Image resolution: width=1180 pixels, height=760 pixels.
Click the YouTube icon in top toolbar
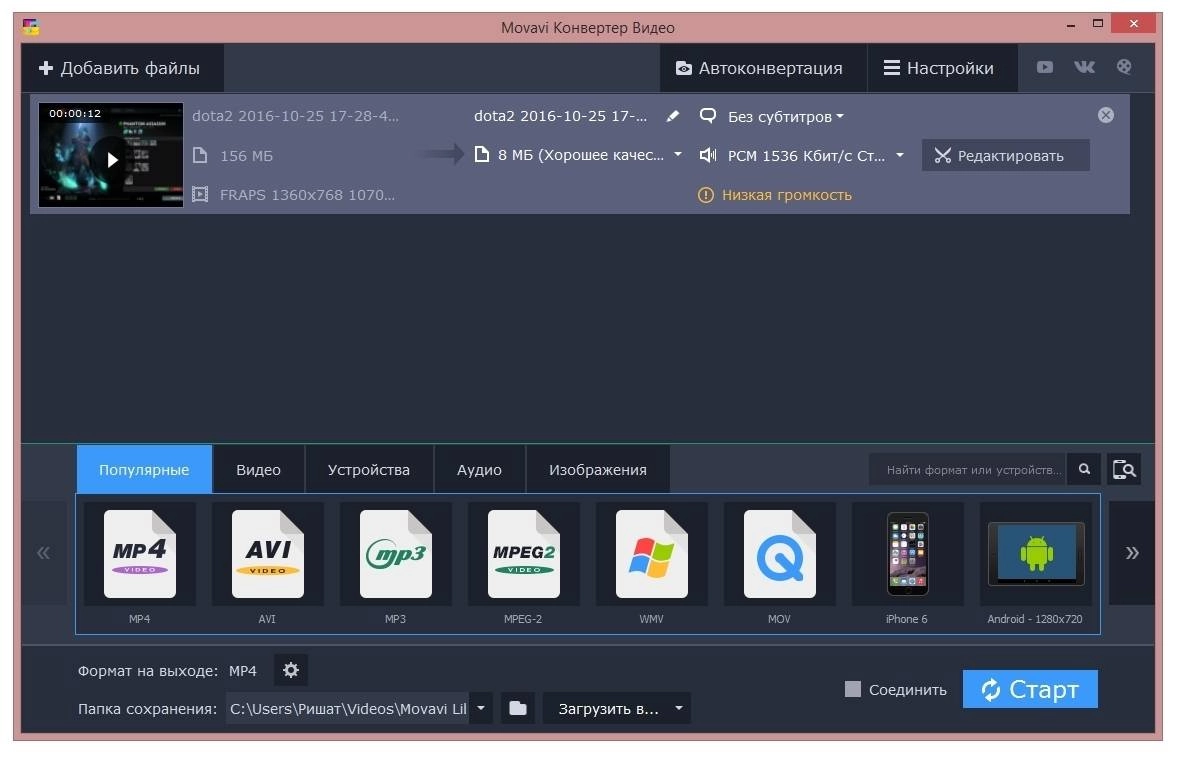(x=1045, y=67)
